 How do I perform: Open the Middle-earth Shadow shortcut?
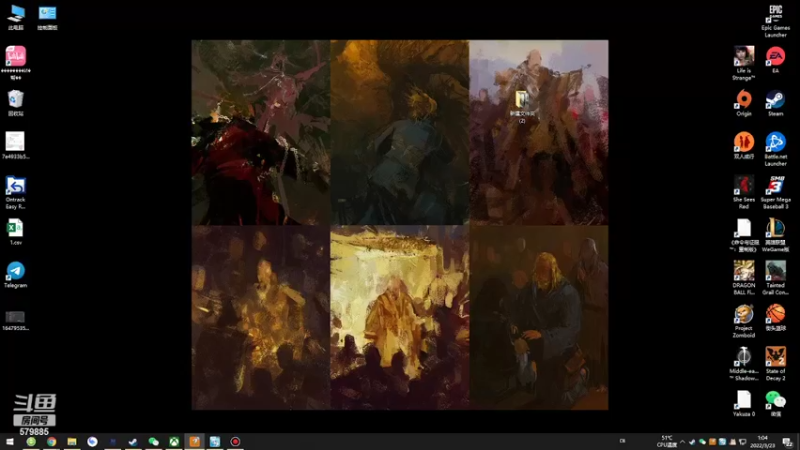point(743,363)
